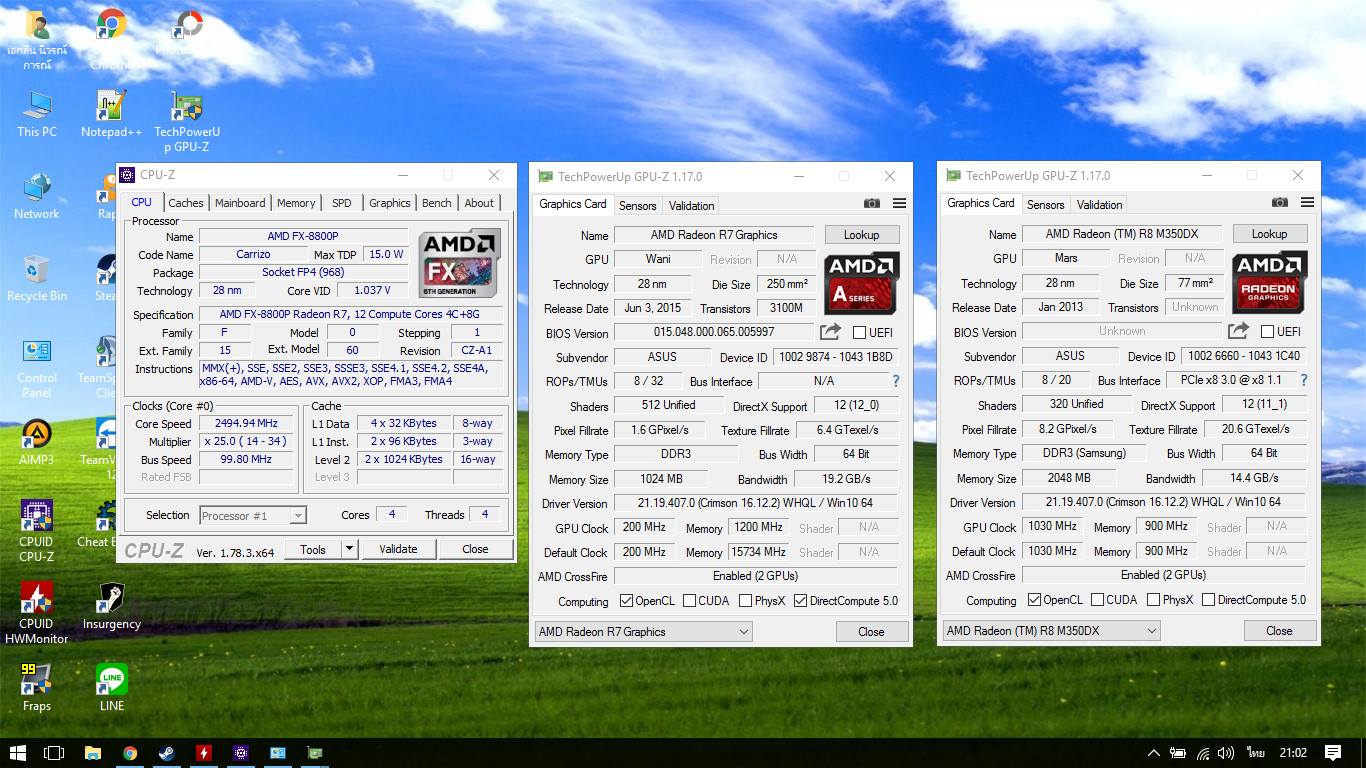The height and width of the screenshot is (768, 1366).
Task: Click the BIOS Version field 015.048.000.065.005997
Action: (x=714, y=332)
